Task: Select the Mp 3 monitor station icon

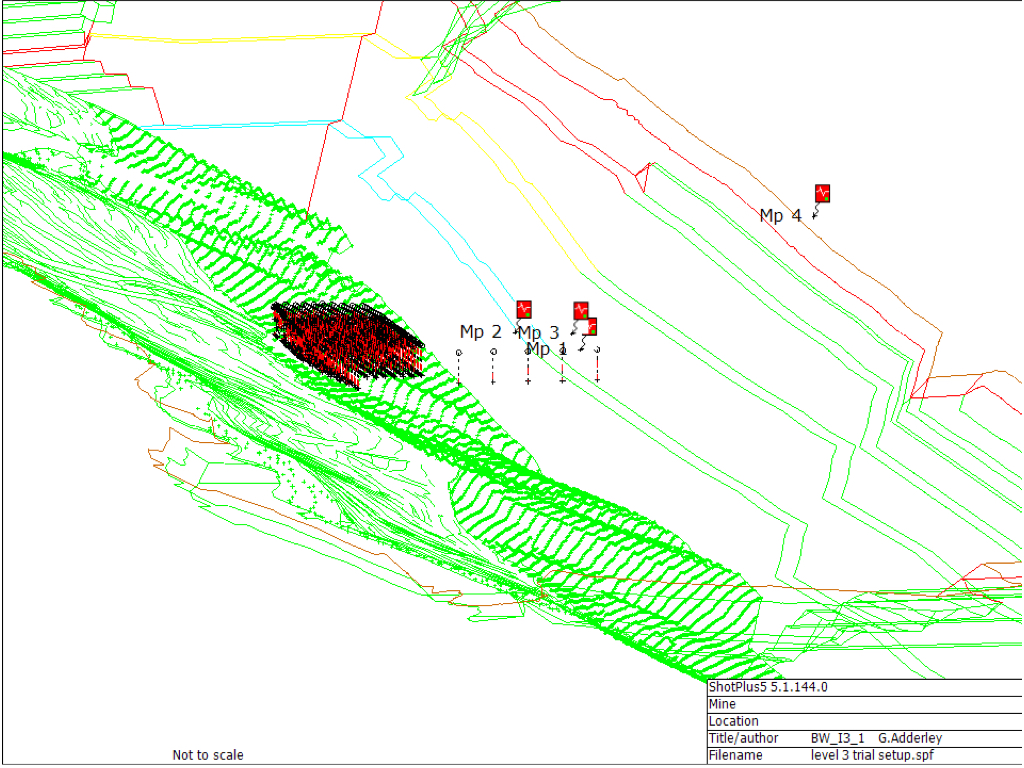Action: pyautogui.click(x=581, y=310)
